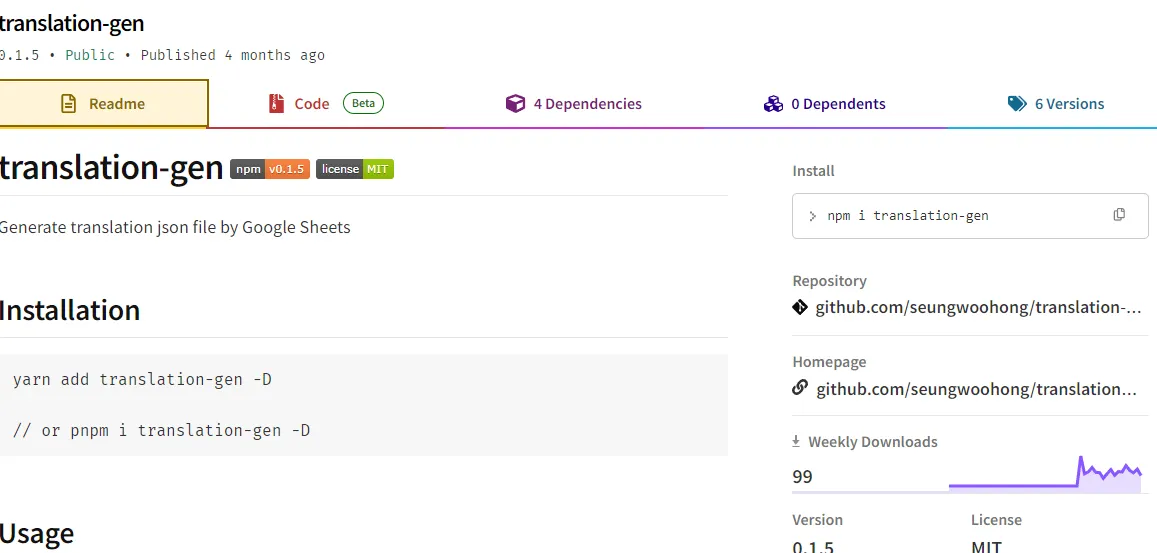Click the 'Usage' heading
The height and width of the screenshot is (553, 1157).
pyautogui.click(x=36, y=533)
